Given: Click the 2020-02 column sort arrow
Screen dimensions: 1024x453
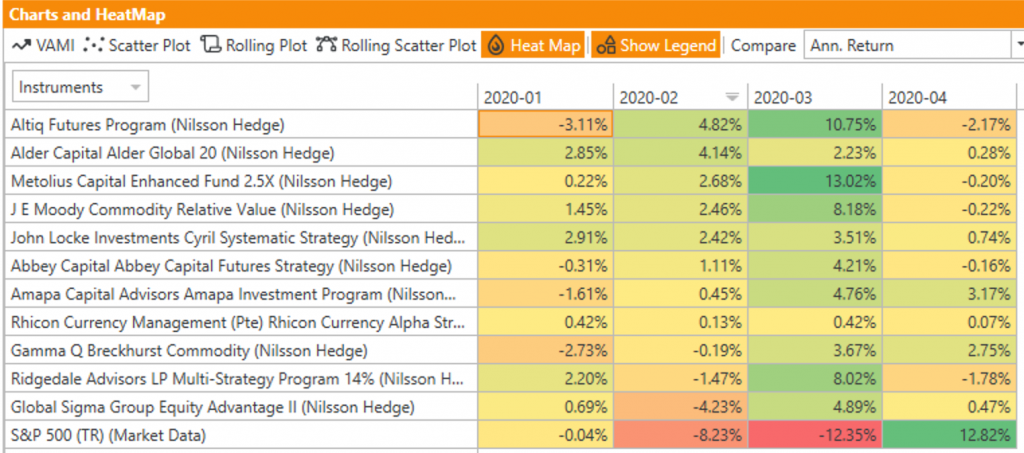Looking at the screenshot, I should [731, 97].
